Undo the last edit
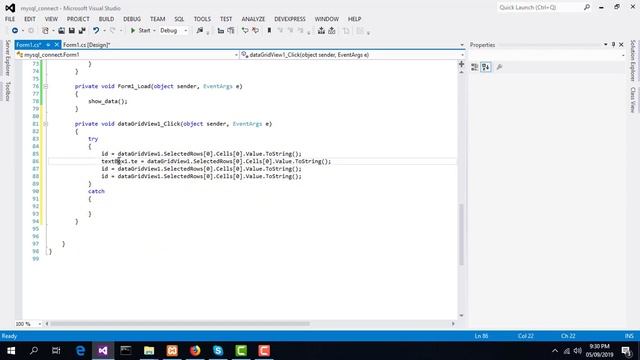 pos(96,31)
